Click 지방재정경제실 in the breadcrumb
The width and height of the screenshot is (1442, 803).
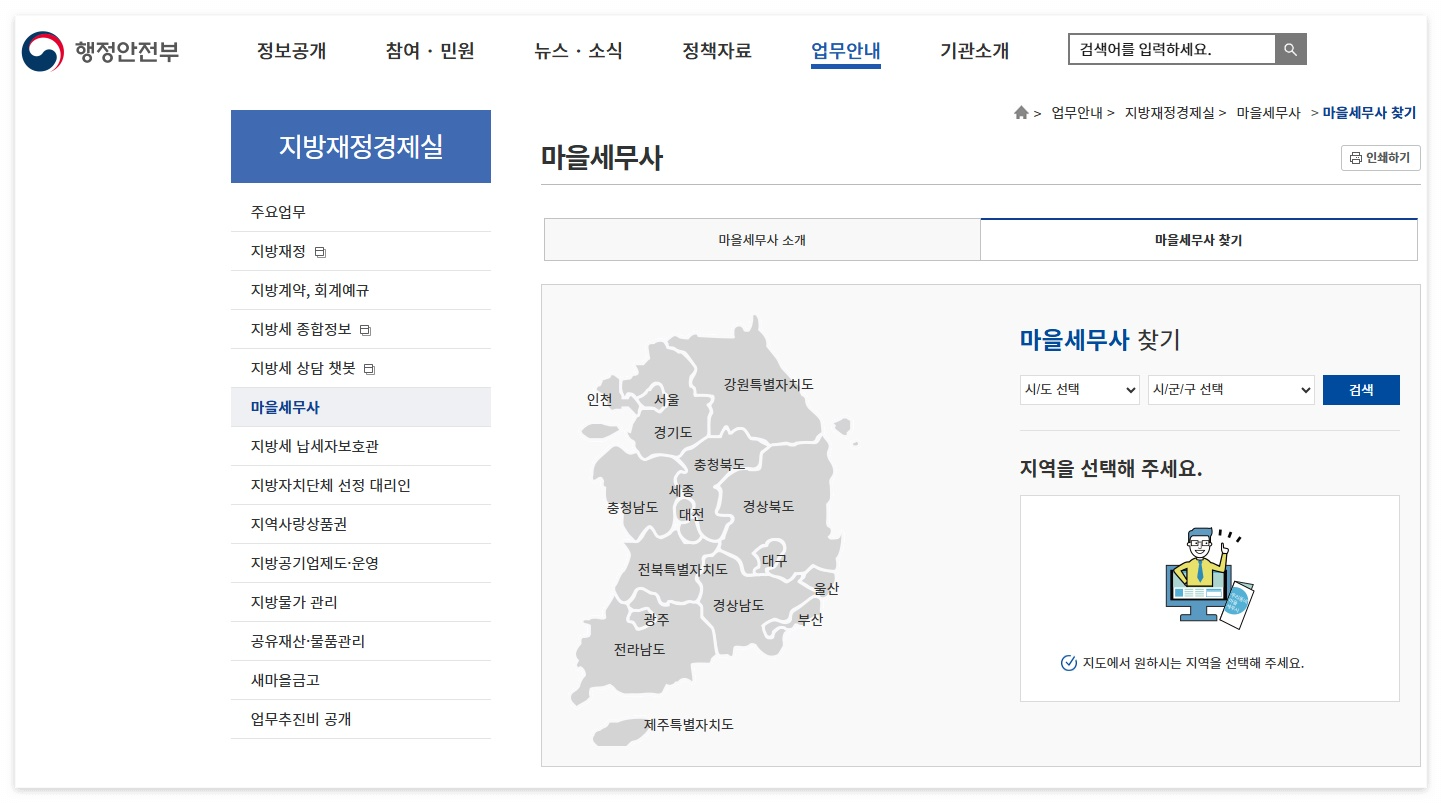point(1169,113)
